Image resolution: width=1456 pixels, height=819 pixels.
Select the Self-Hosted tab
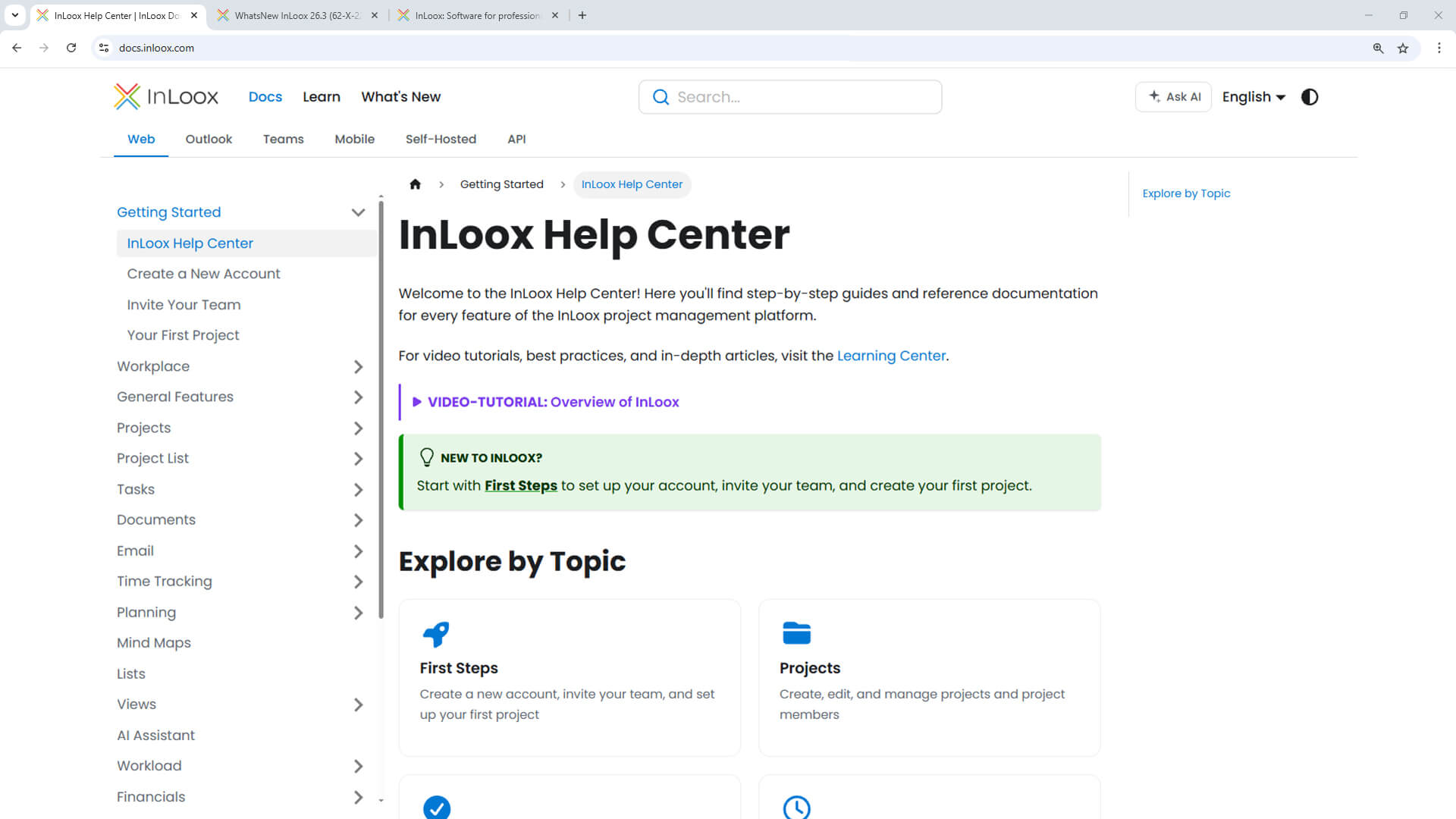coord(441,139)
